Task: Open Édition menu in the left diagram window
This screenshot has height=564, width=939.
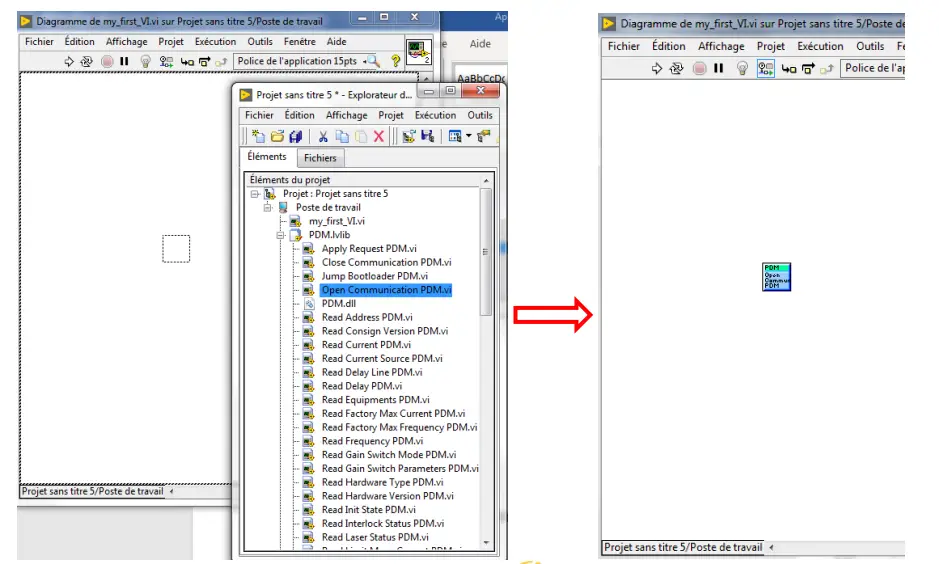Action: (80, 41)
